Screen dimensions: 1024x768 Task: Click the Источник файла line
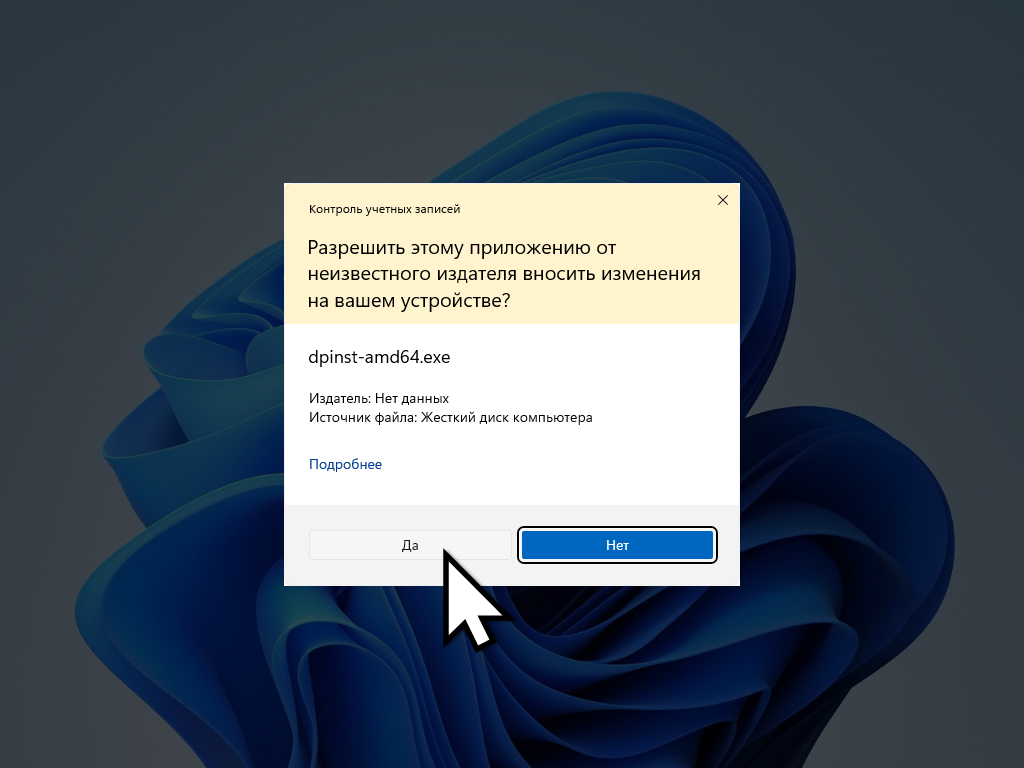click(451, 417)
